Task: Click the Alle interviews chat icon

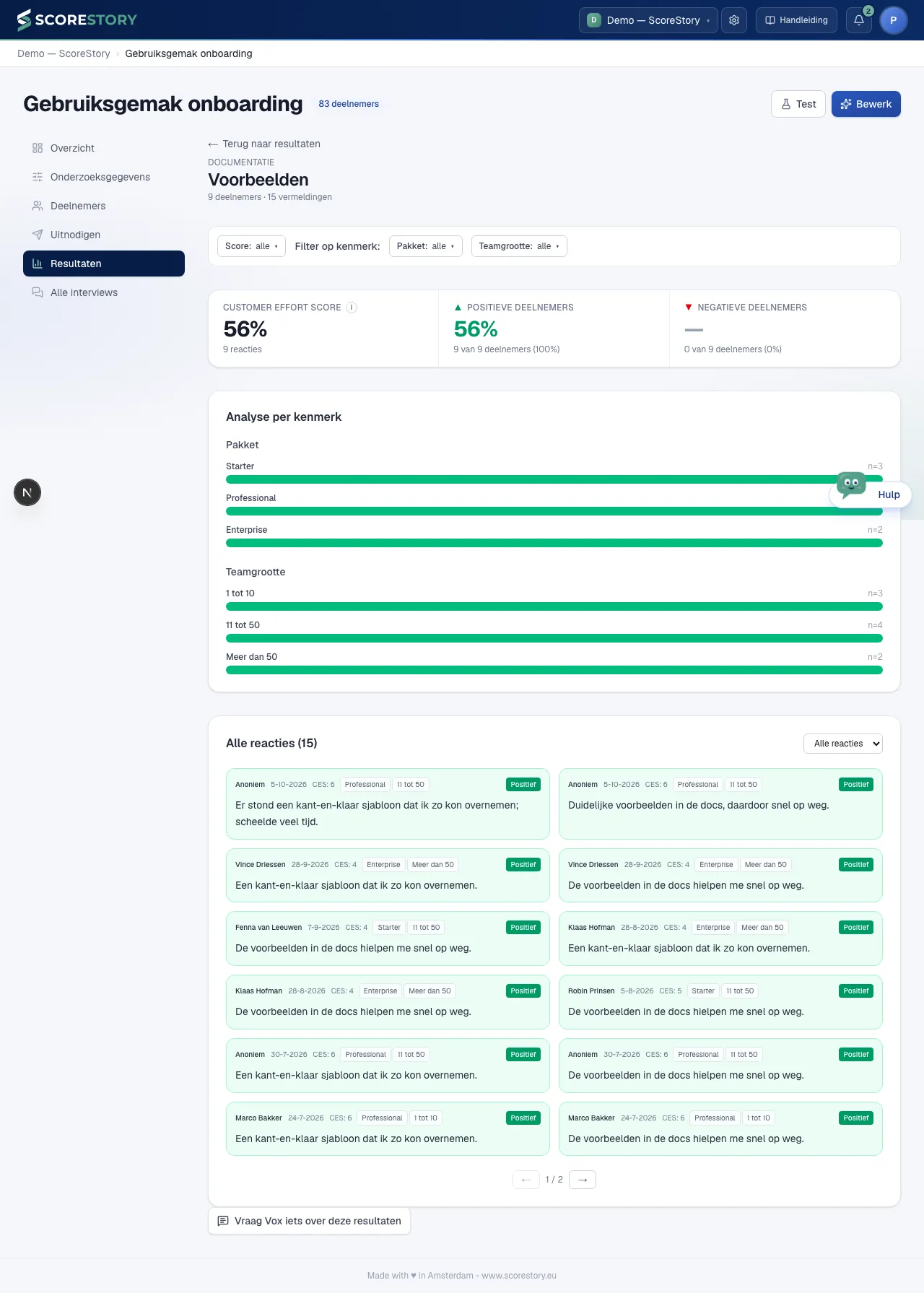Action: coord(38,292)
